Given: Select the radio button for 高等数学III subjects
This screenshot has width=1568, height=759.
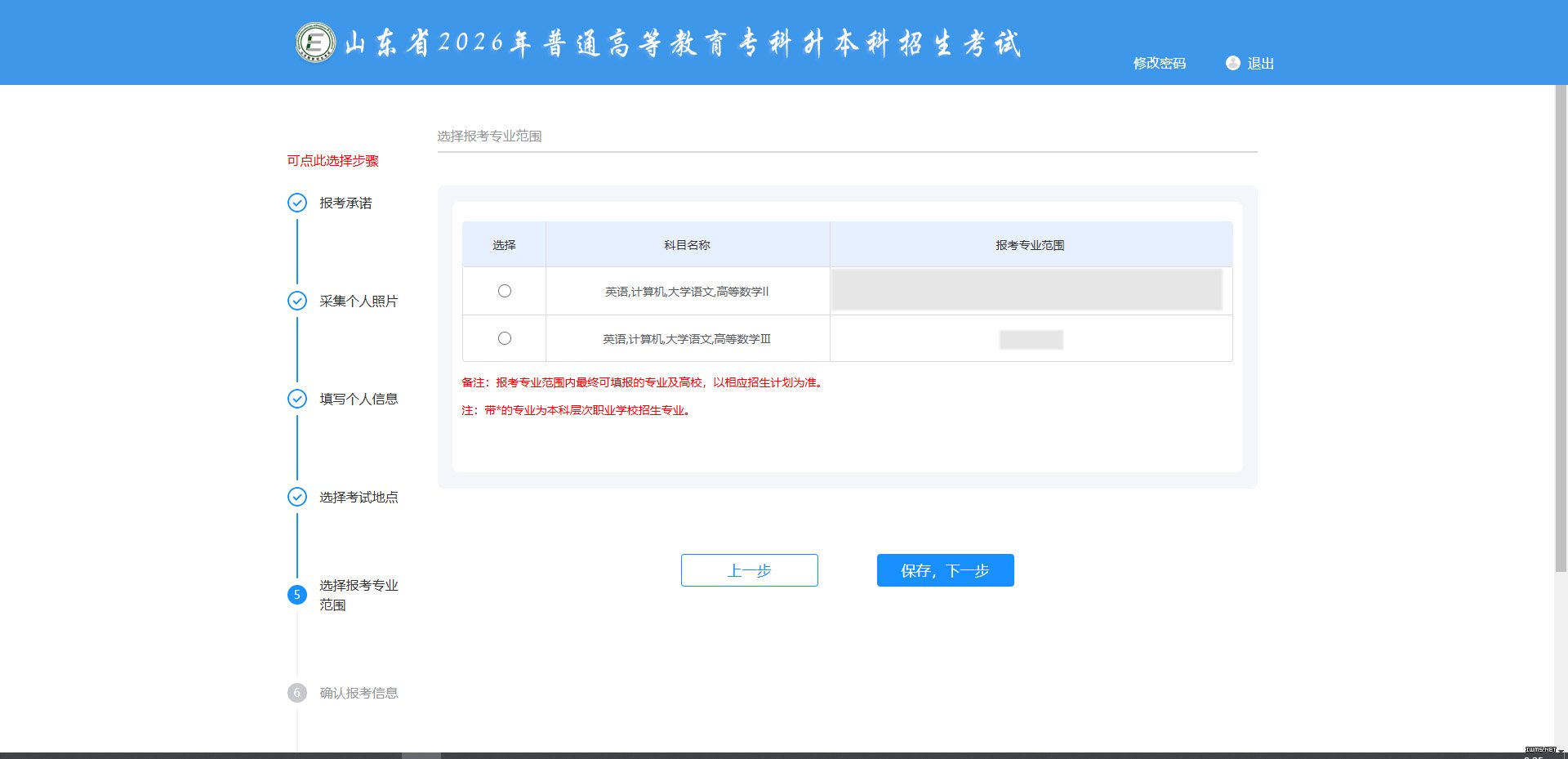Looking at the screenshot, I should [505, 338].
